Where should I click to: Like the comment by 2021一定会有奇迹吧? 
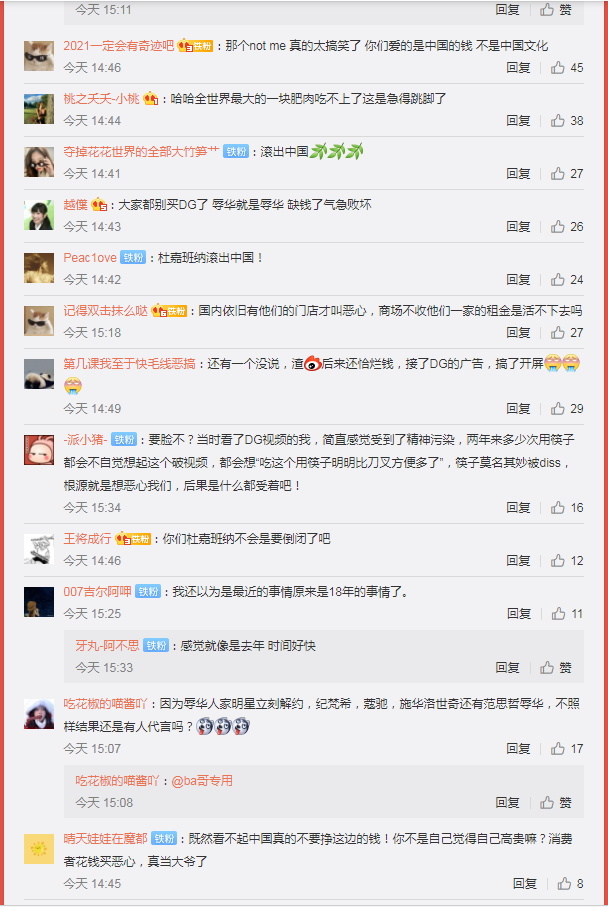pos(566,68)
